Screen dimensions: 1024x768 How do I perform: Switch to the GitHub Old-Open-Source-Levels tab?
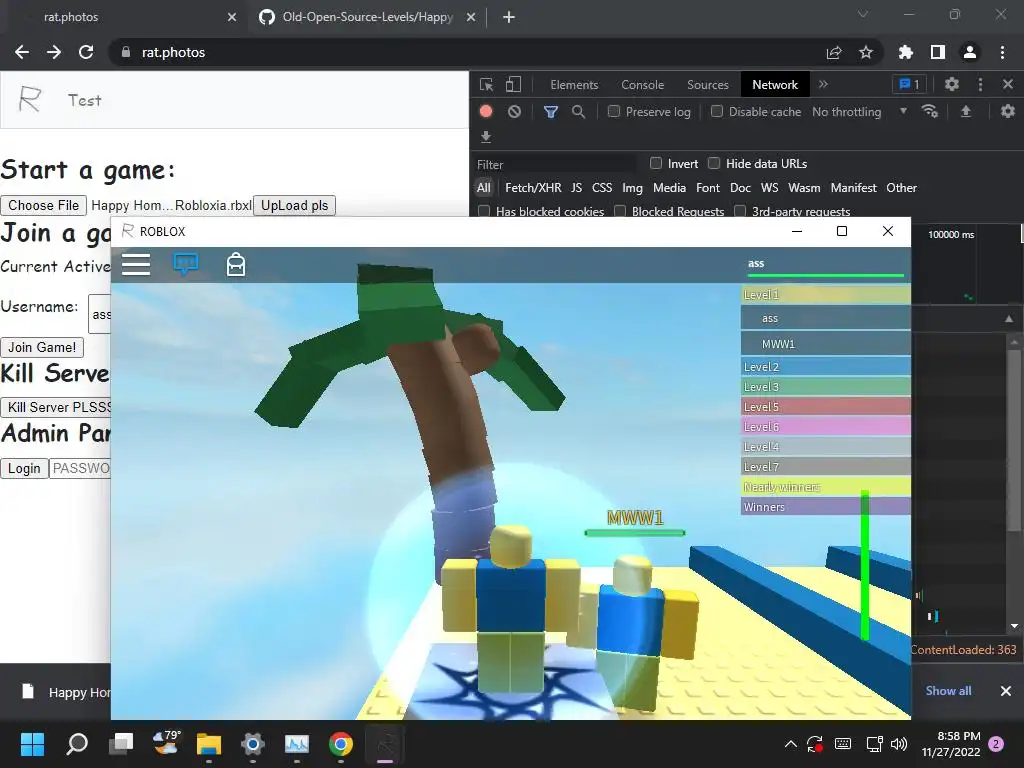[x=366, y=17]
